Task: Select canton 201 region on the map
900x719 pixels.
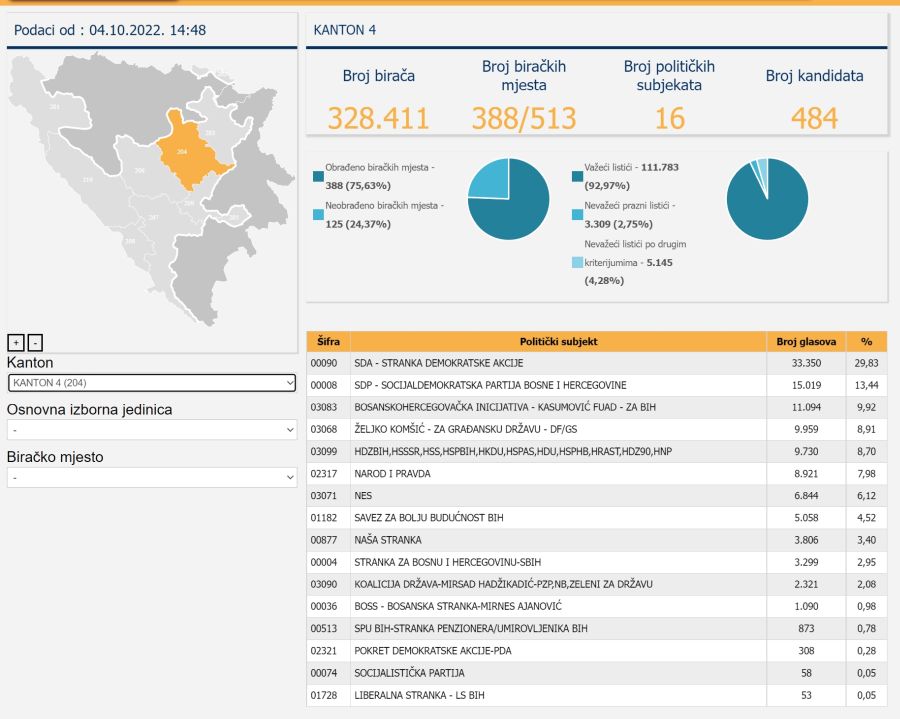Action: click(55, 106)
